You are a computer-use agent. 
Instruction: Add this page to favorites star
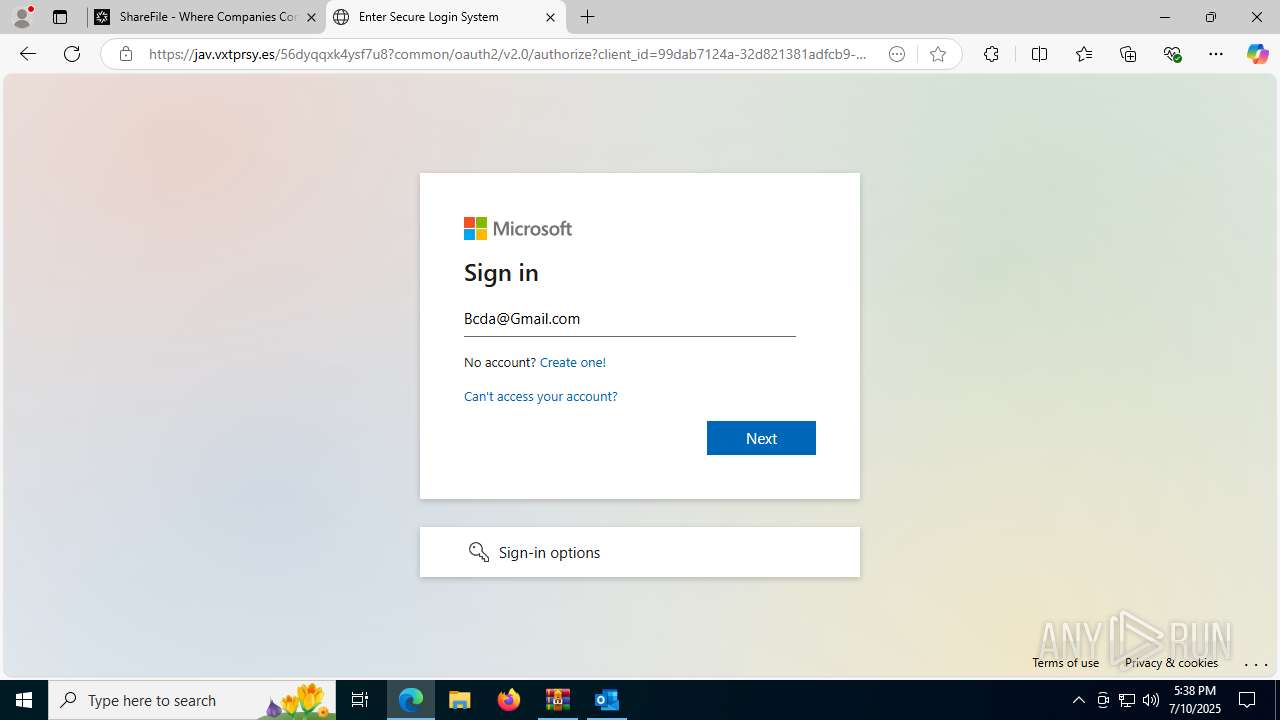pyautogui.click(x=938, y=54)
